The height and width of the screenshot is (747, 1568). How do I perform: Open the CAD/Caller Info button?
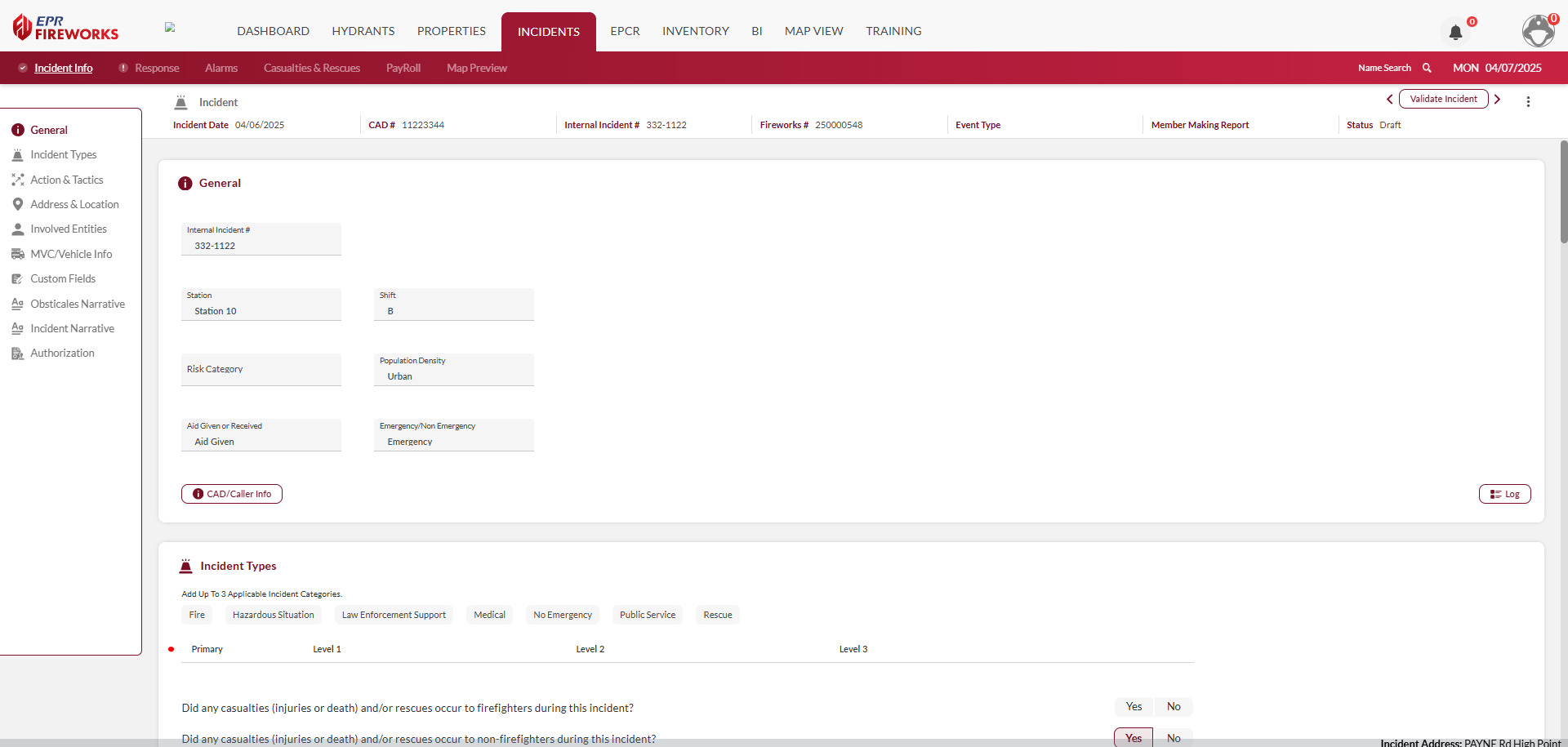[x=232, y=494]
